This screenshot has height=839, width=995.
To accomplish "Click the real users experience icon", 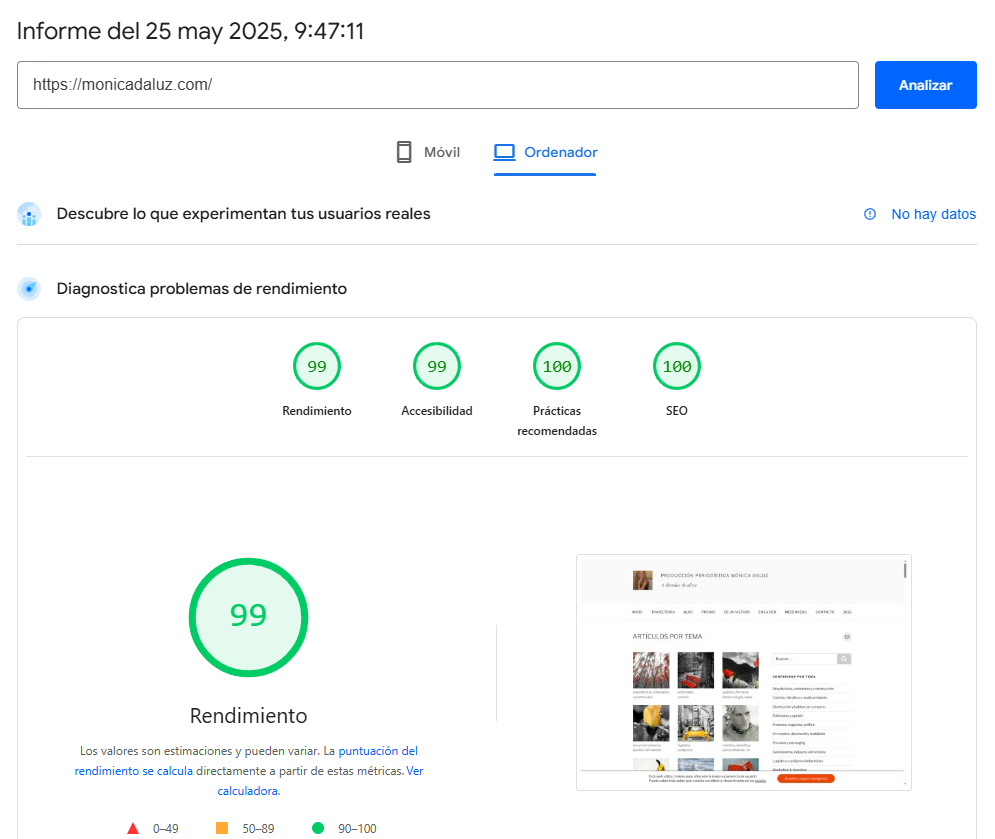I will (29, 215).
